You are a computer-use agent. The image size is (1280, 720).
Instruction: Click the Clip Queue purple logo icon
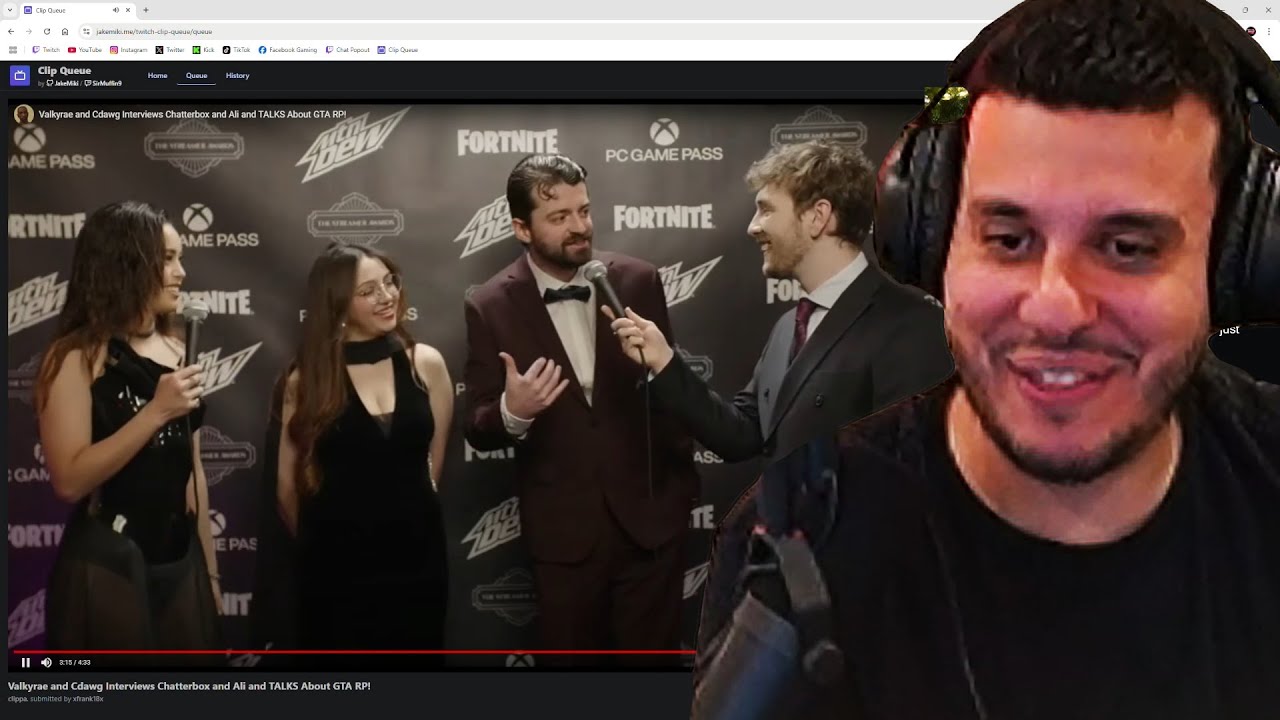(x=20, y=75)
